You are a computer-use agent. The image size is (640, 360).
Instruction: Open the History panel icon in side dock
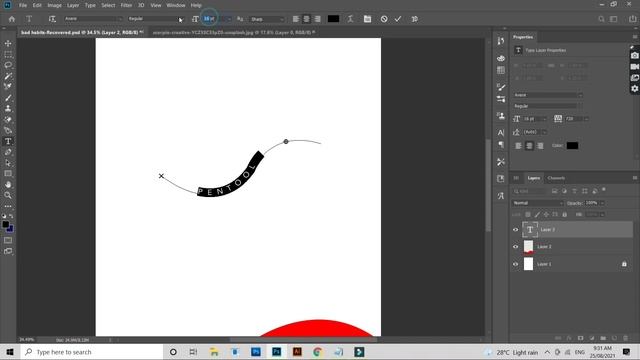click(501, 41)
